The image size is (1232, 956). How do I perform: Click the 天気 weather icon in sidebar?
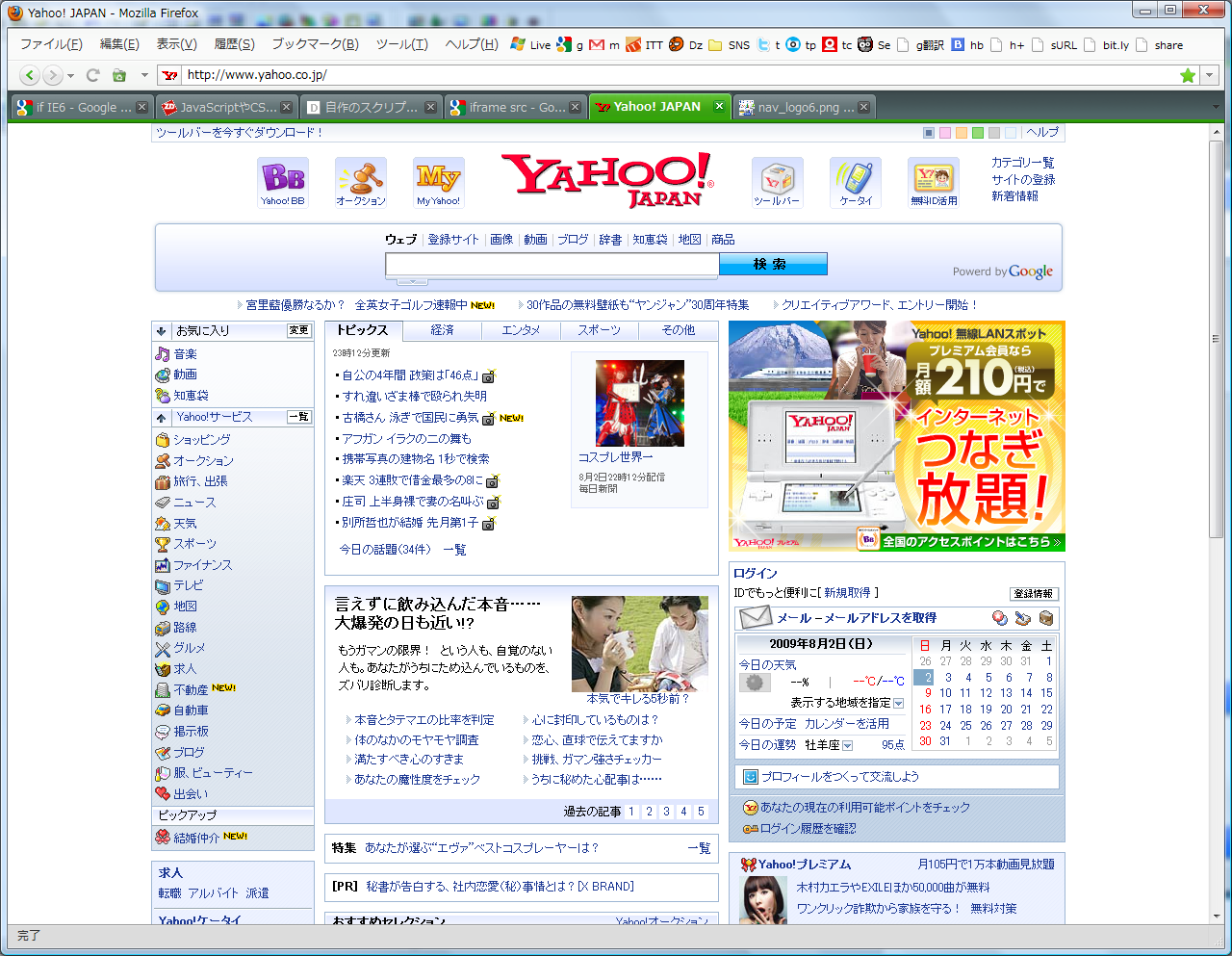pyautogui.click(x=163, y=524)
